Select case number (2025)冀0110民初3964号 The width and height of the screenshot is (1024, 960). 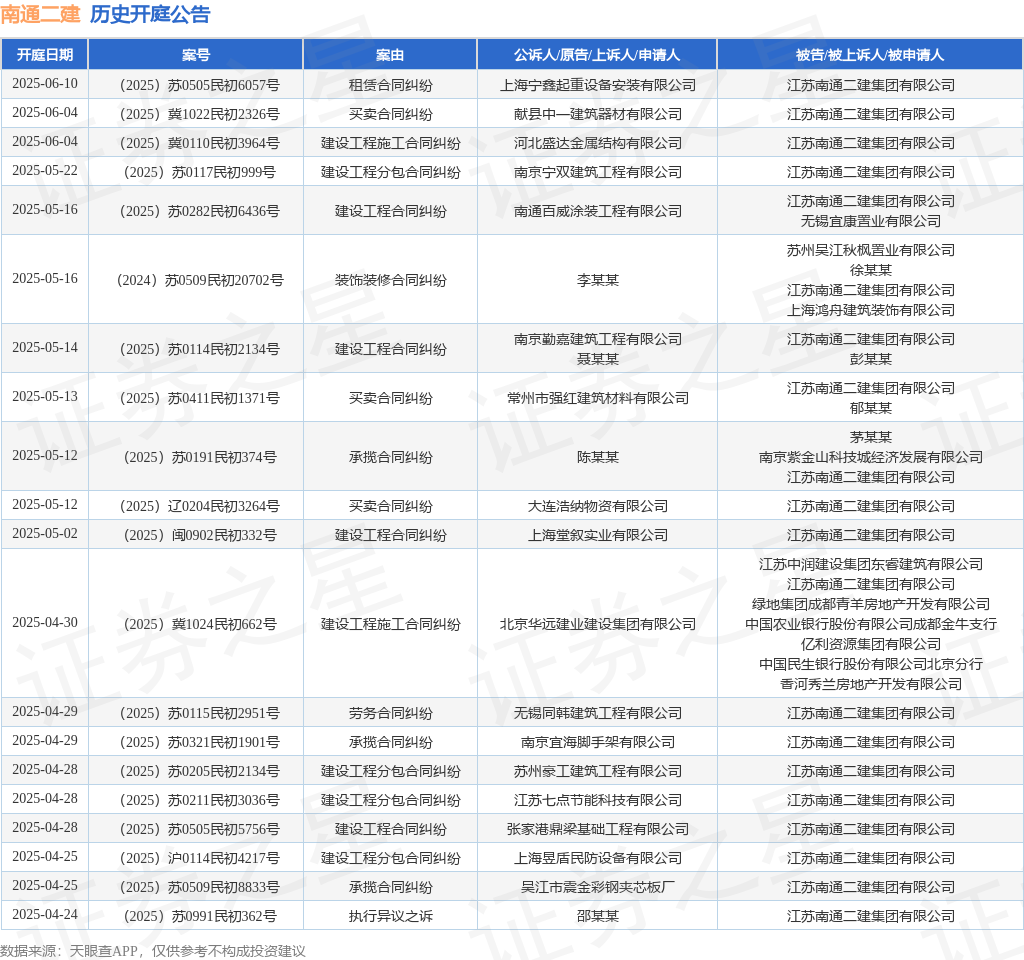[x=199, y=143]
